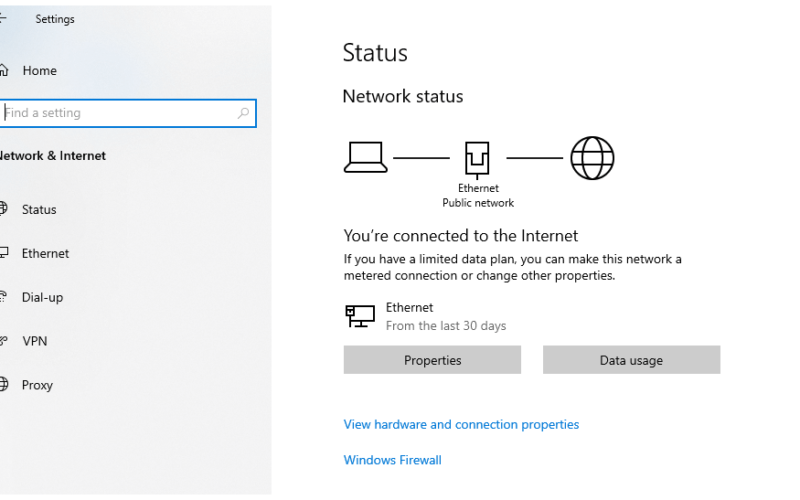Viewport: 800px width, 500px height.
Task: Click the back arrow in Settings header
Action: [3, 18]
